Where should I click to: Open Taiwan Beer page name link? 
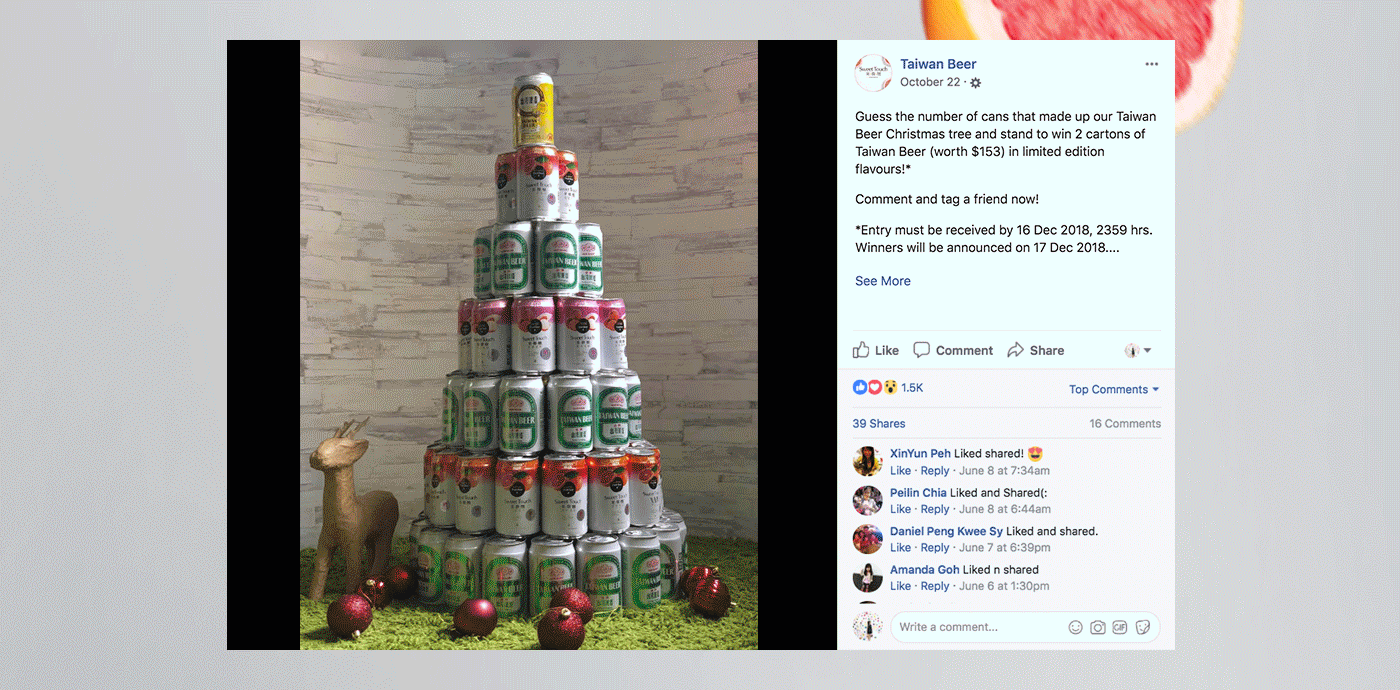[938, 64]
